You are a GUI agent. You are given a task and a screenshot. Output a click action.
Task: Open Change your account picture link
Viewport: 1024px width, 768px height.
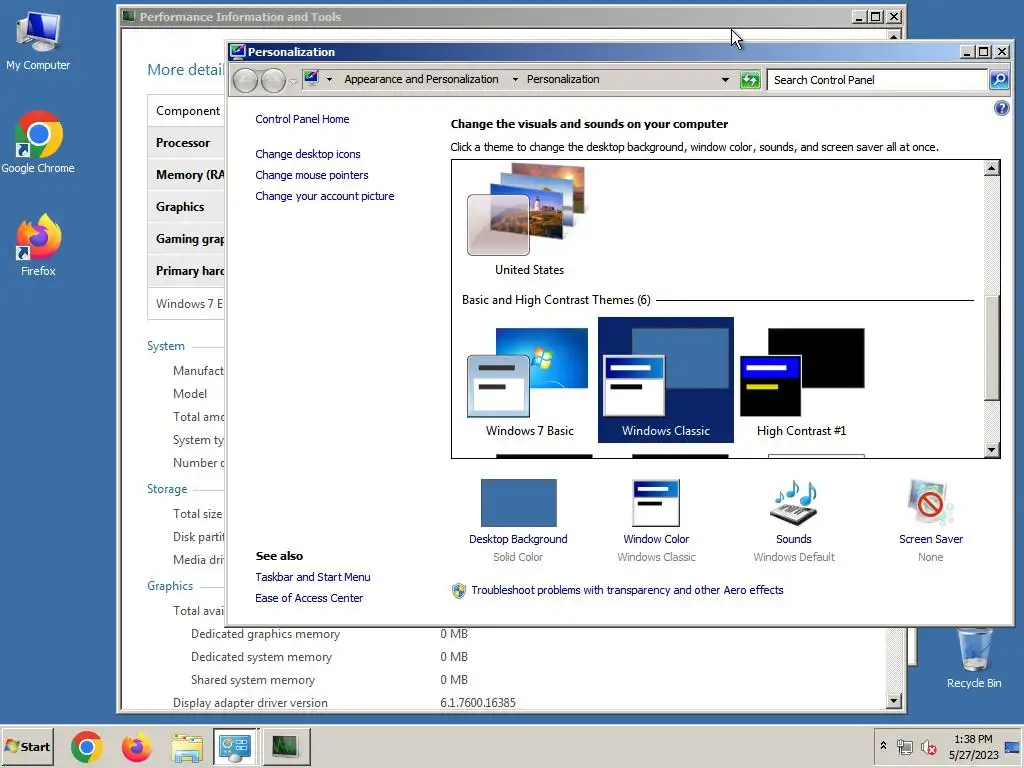pyautogui.click(x=325, y=196)
